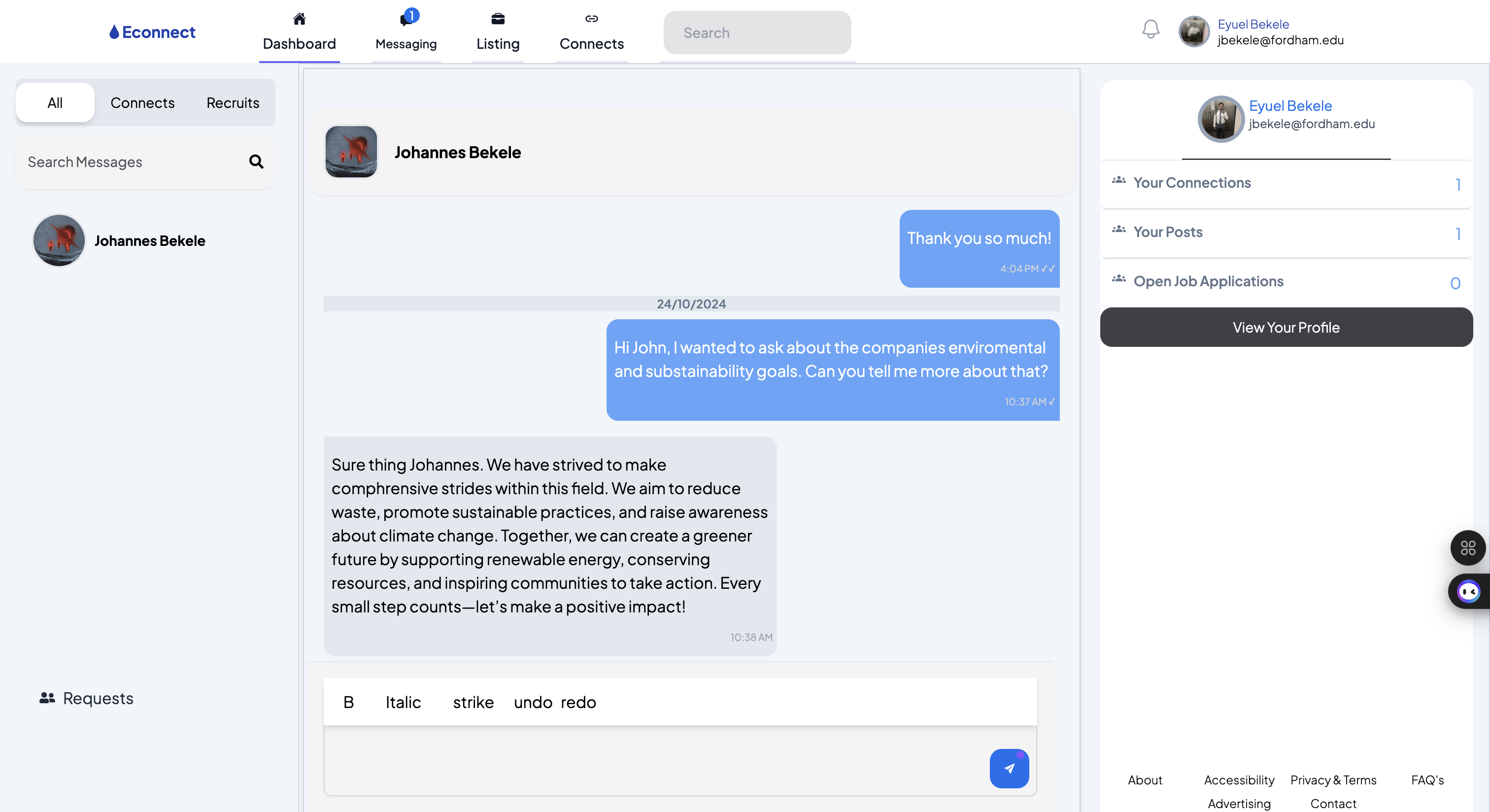Click Eyuel Bekele name in profile card
Screen dimensions: 1490x812
point(1290,106)
